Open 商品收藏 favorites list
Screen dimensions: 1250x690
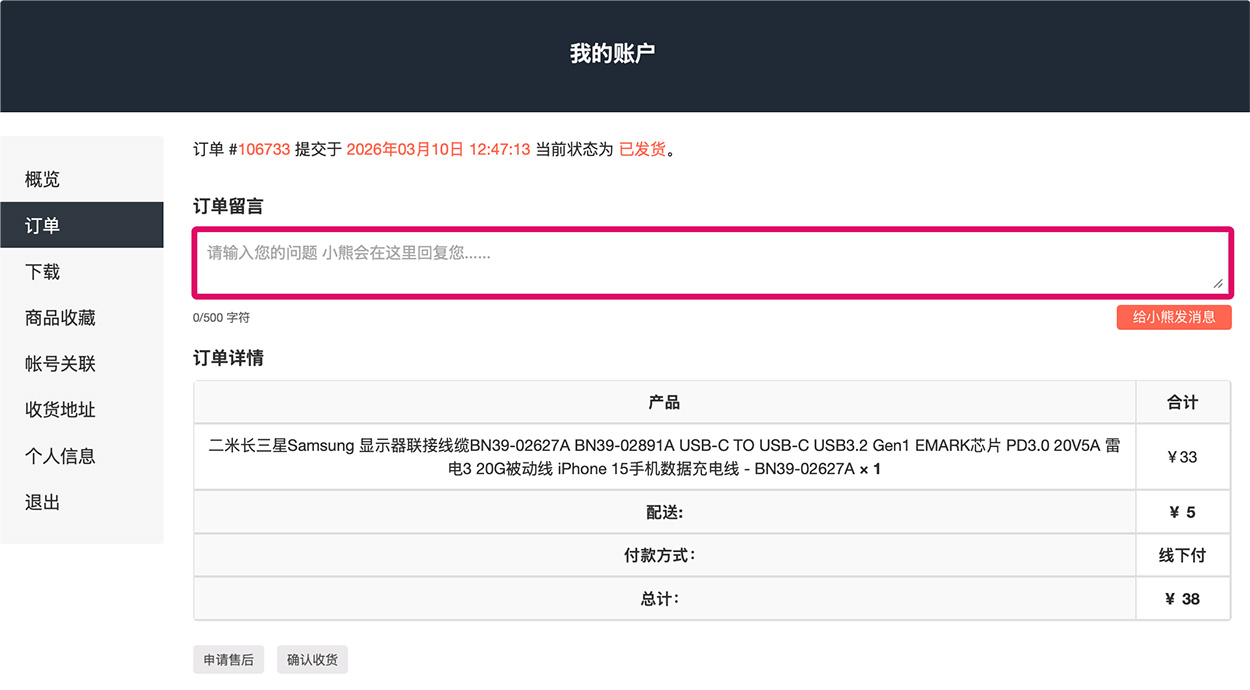coord(60,318)
